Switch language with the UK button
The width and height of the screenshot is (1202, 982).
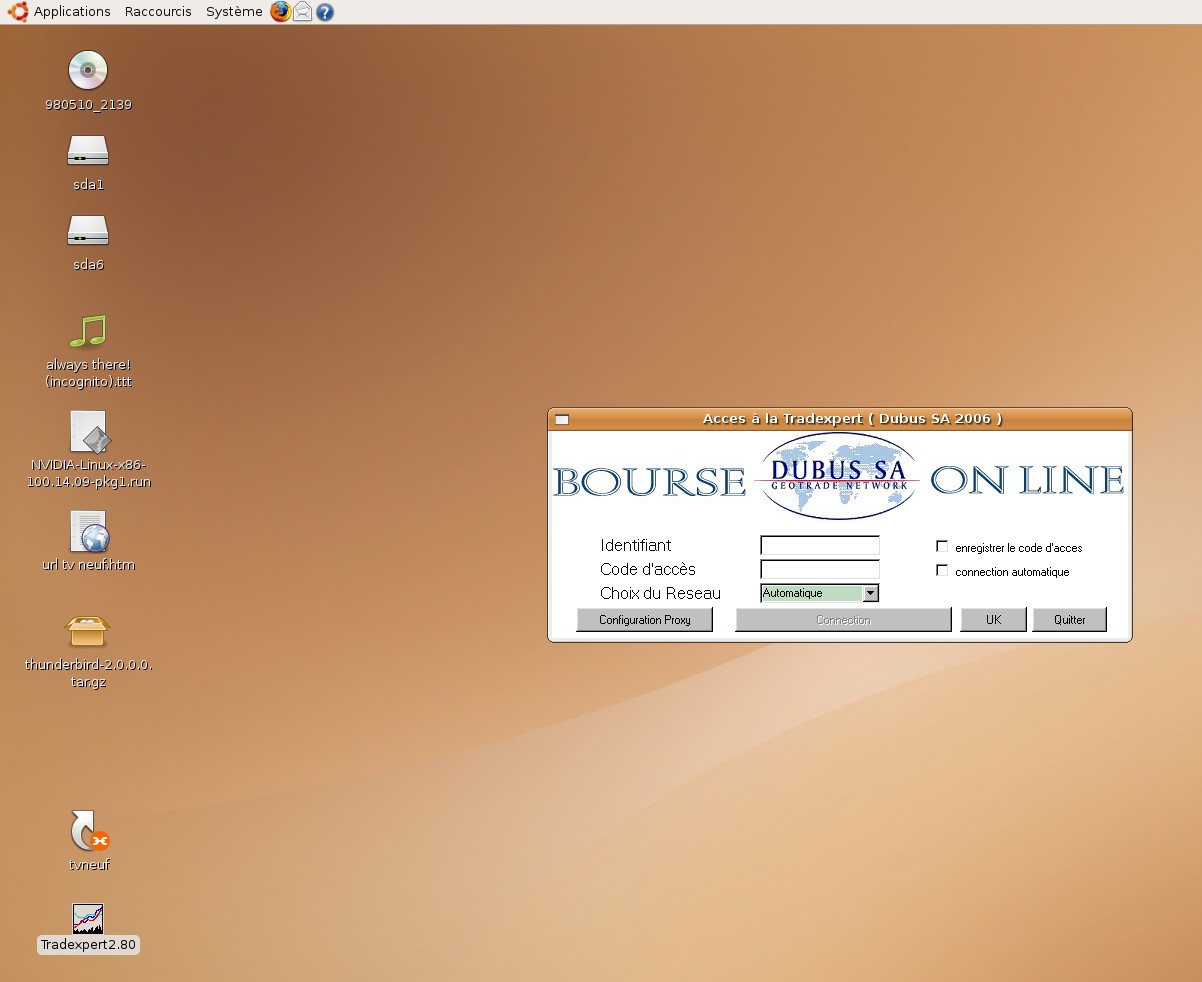(993, 620)
